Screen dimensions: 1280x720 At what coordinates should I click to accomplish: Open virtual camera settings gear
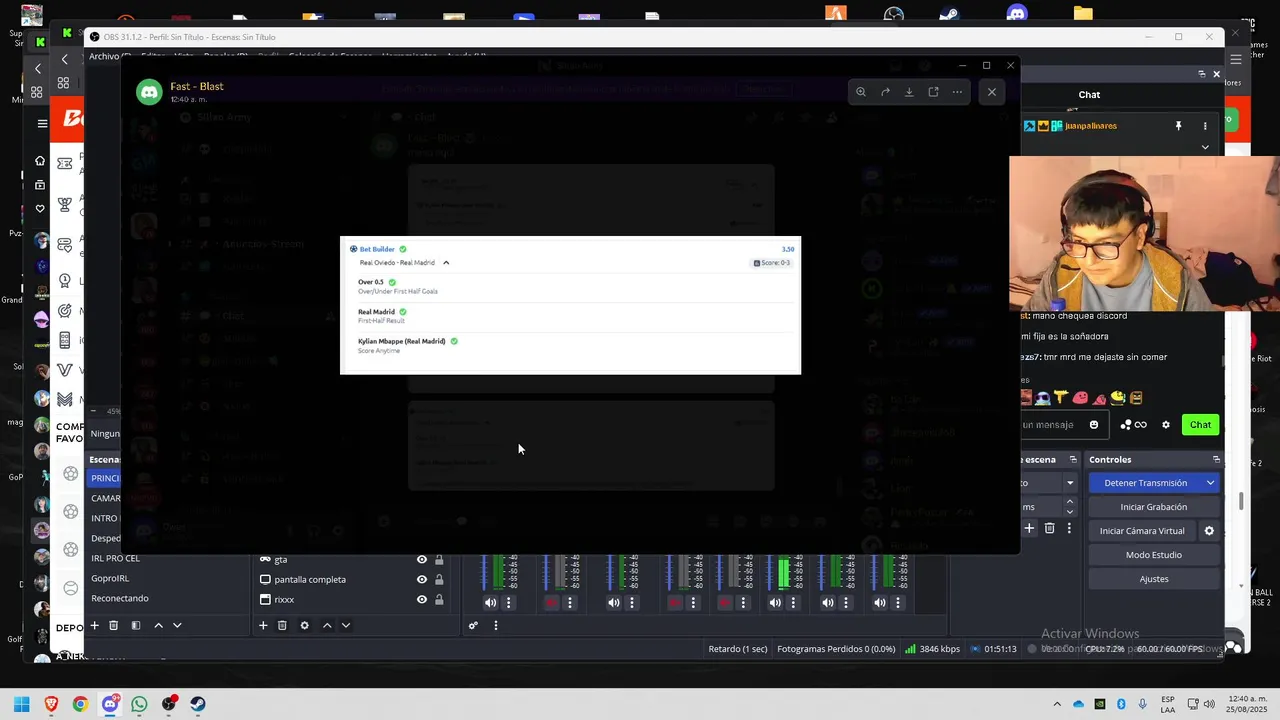coord(1209,531)
